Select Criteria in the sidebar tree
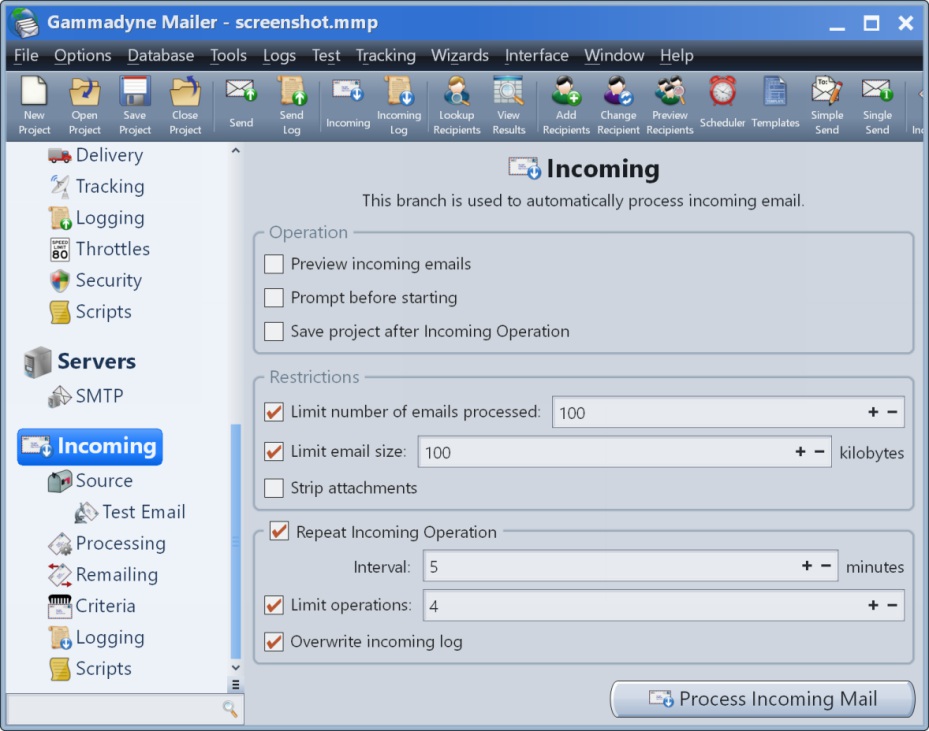The image size is (929, 731). pos(92,606)
